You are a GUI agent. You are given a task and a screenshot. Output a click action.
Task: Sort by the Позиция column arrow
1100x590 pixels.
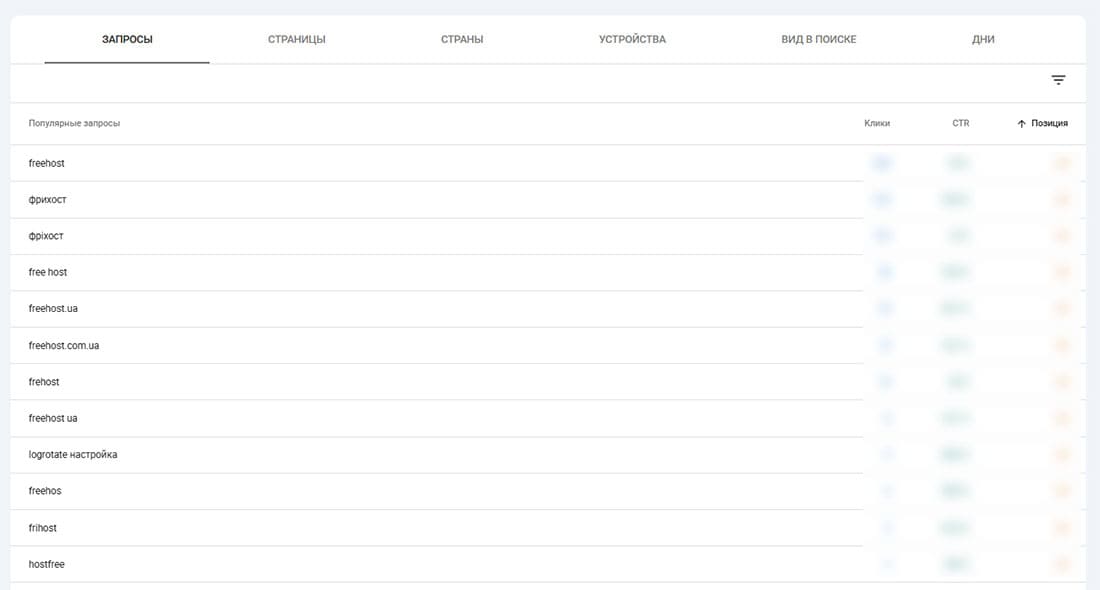[x=1021, y=123]
